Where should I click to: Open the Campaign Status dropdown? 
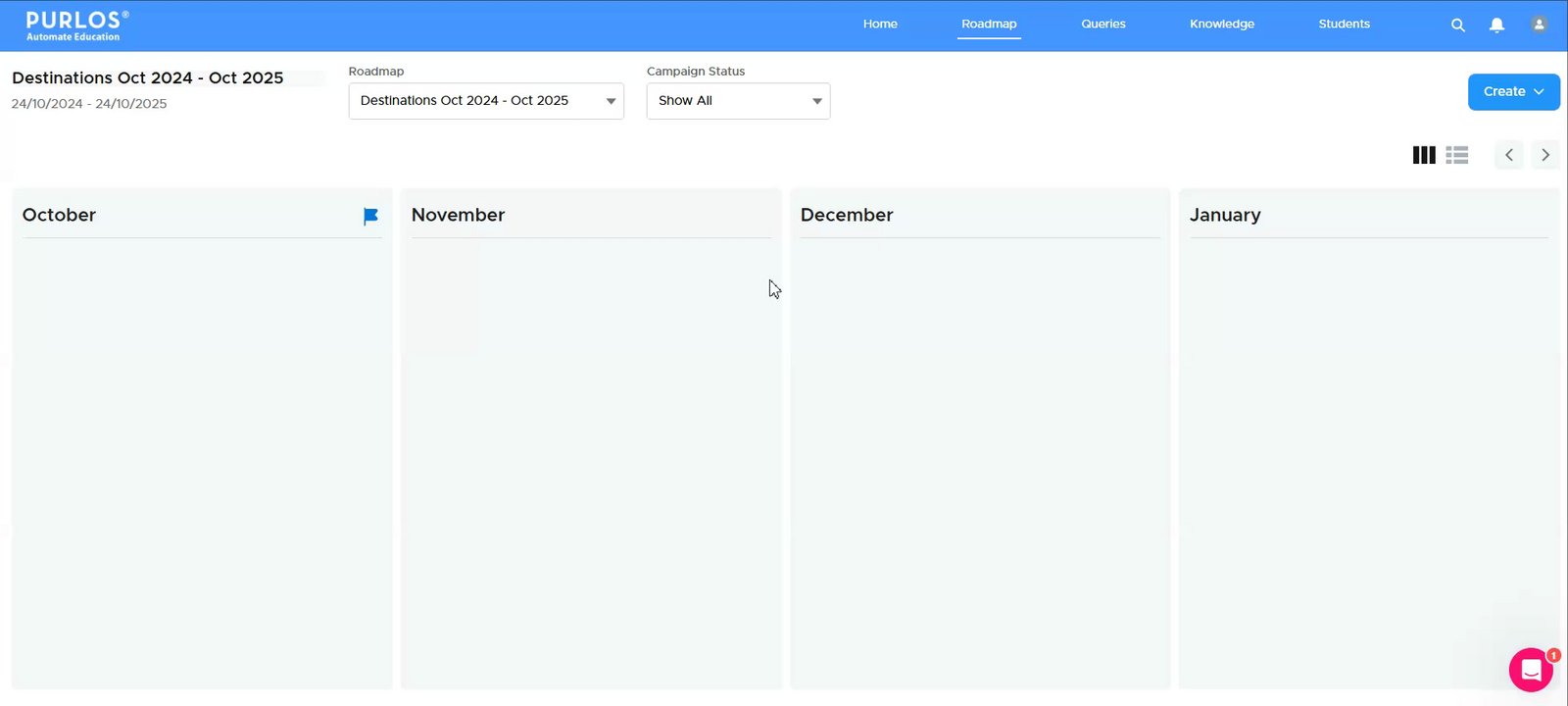coord(738,101)
